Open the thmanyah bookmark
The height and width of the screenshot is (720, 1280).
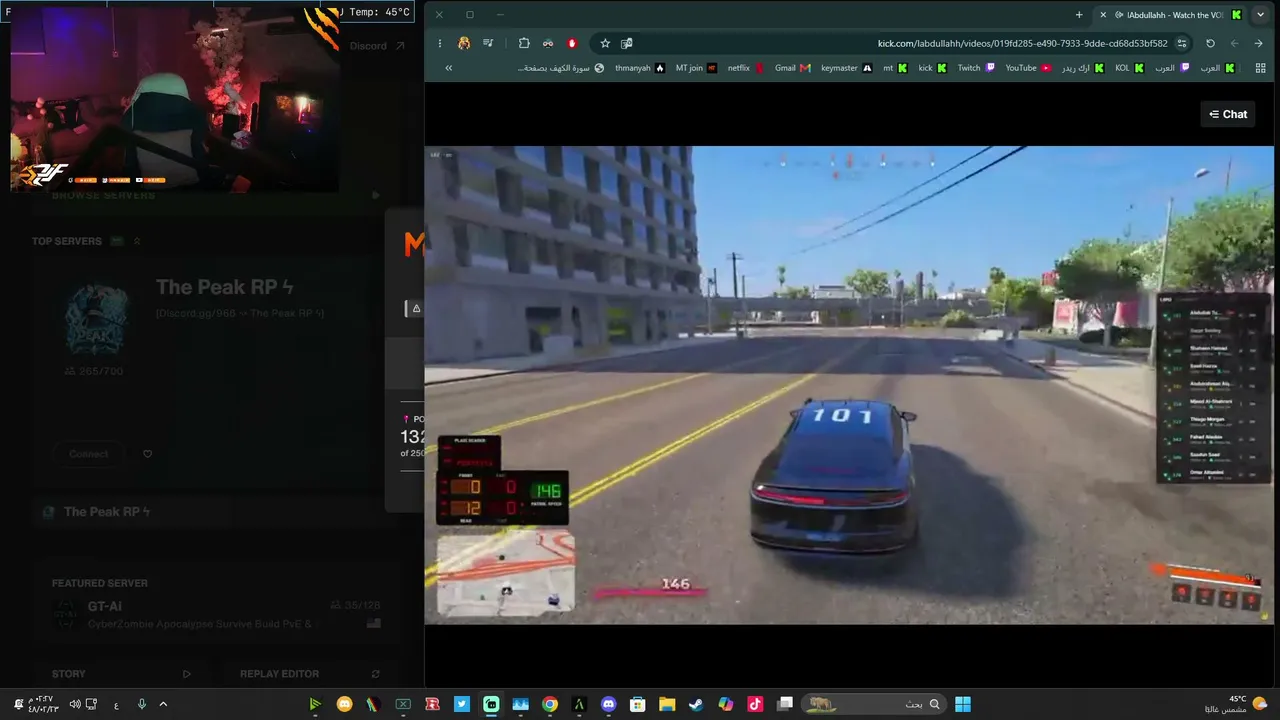(x=640, y=68)
